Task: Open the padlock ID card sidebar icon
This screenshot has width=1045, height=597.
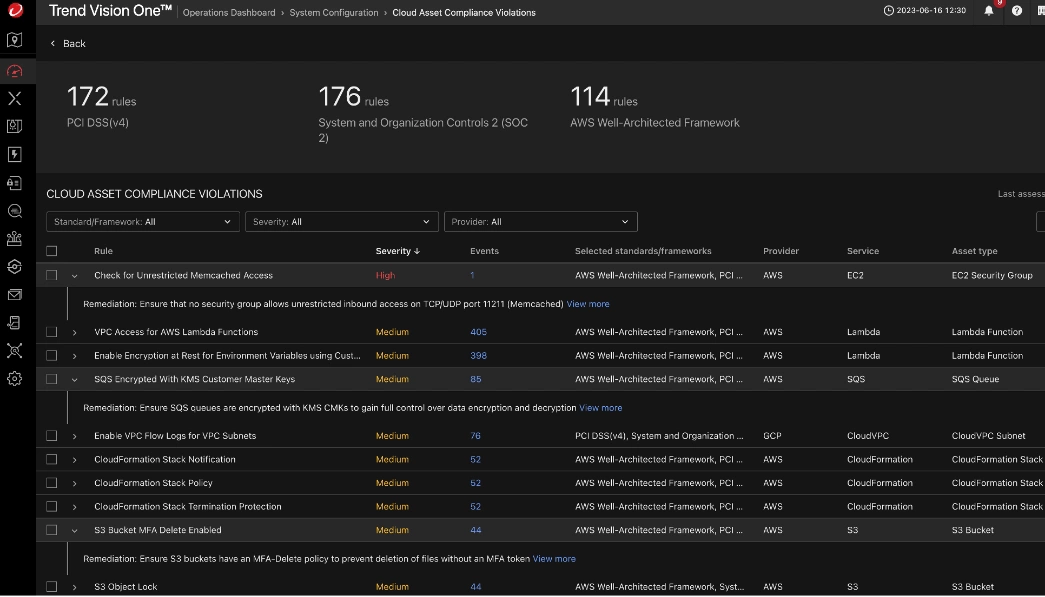Action: (15, 183)
